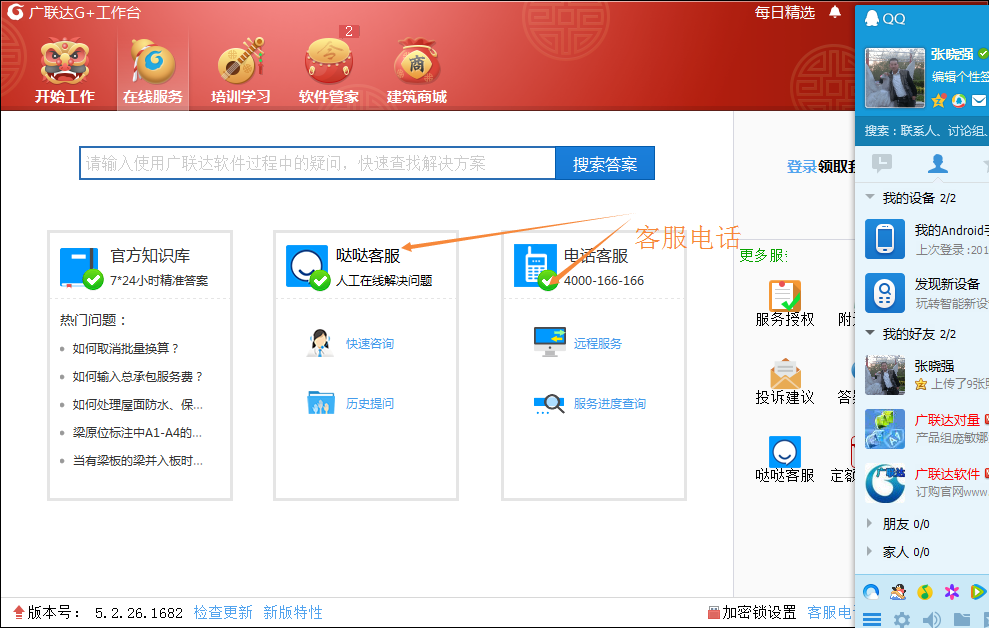Viewport: 989px width, 628px height.
Task: Open 我的Android手机 device in QQ
Action: coord(922,240)
